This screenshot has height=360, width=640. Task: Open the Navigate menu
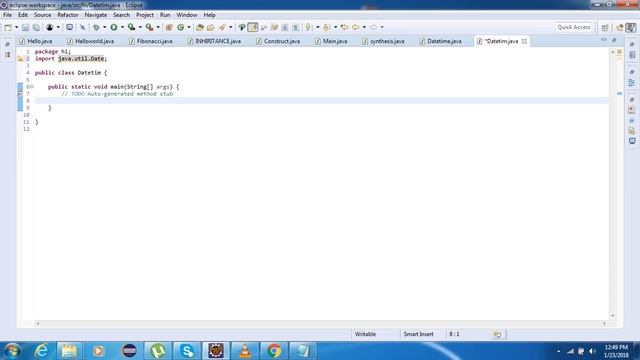(x=96, y=15)
